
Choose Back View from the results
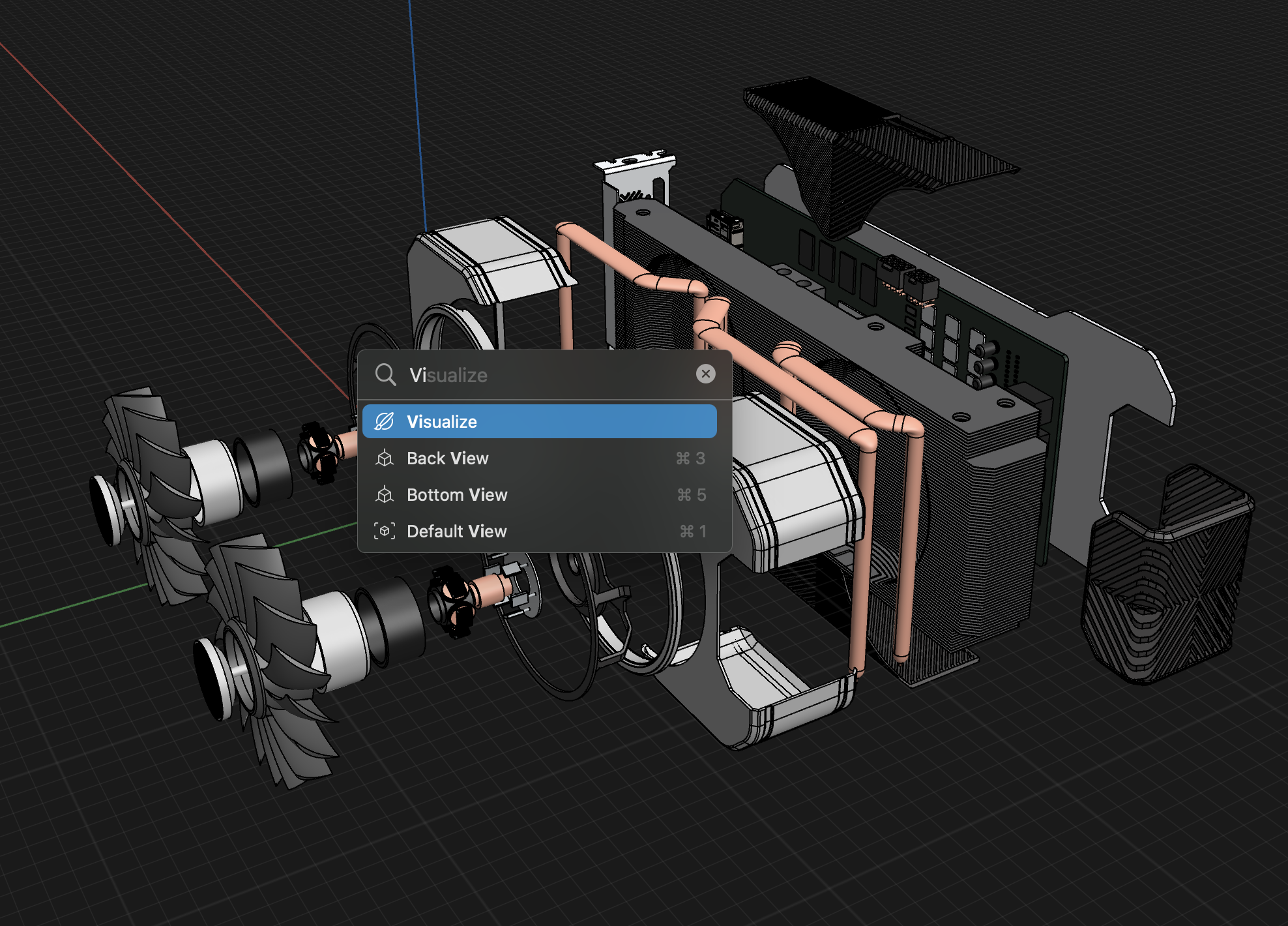coord(539,458)
